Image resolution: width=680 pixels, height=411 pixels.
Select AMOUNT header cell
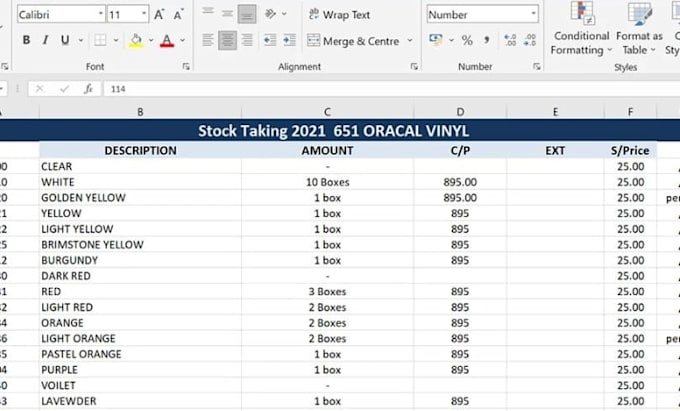(327, 150)
